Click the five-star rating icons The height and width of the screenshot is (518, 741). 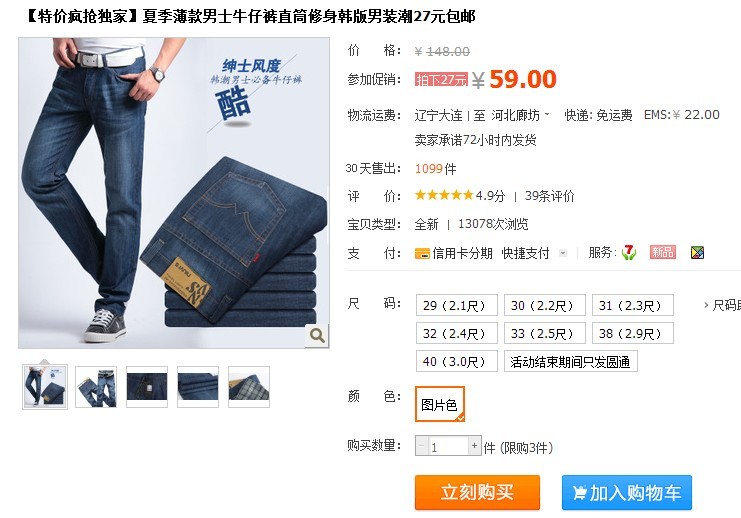[444, 195]
